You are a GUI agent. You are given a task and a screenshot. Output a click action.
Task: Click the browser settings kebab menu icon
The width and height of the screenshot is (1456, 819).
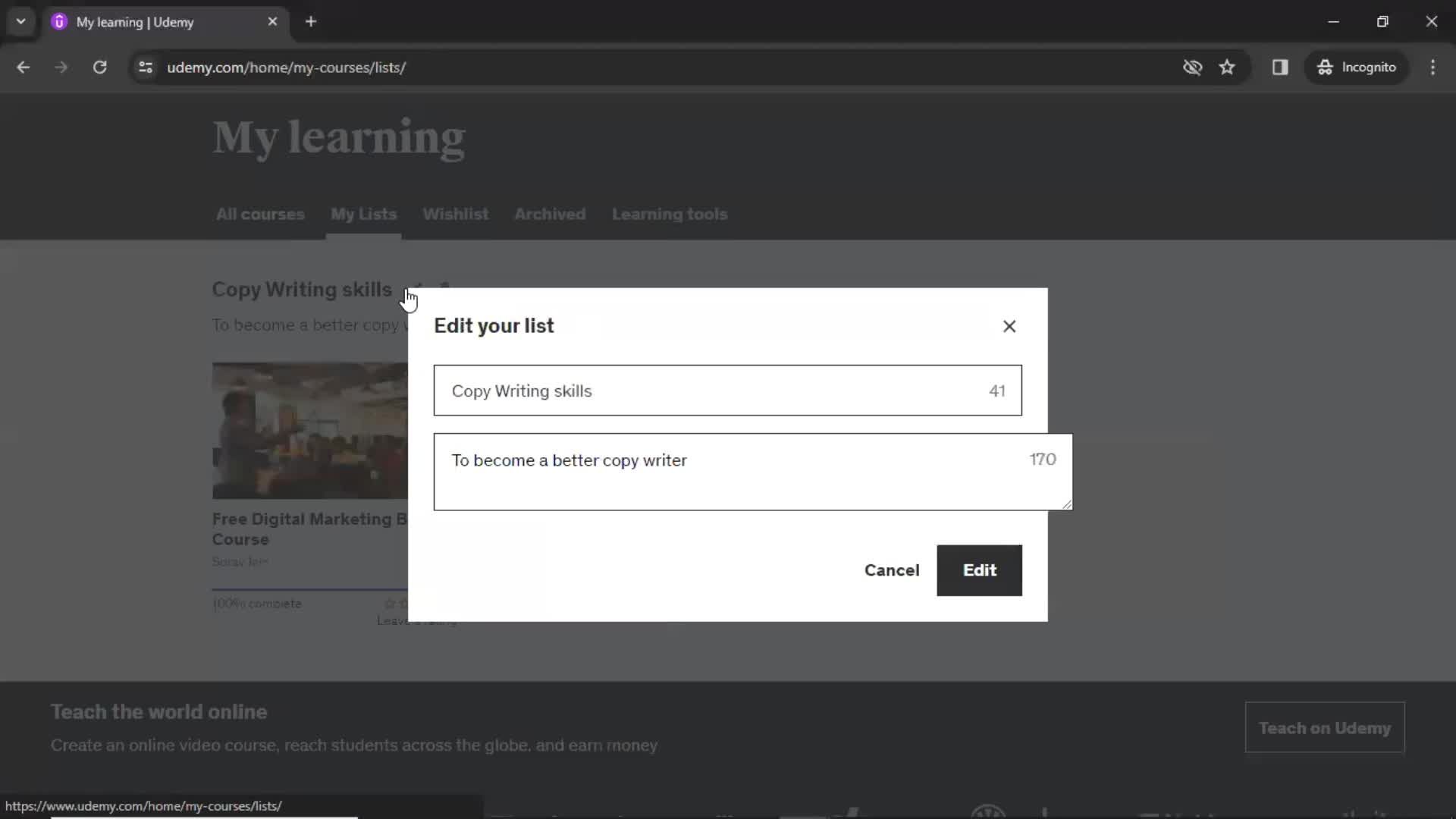pyautogui.click(x=1434, y=67)
